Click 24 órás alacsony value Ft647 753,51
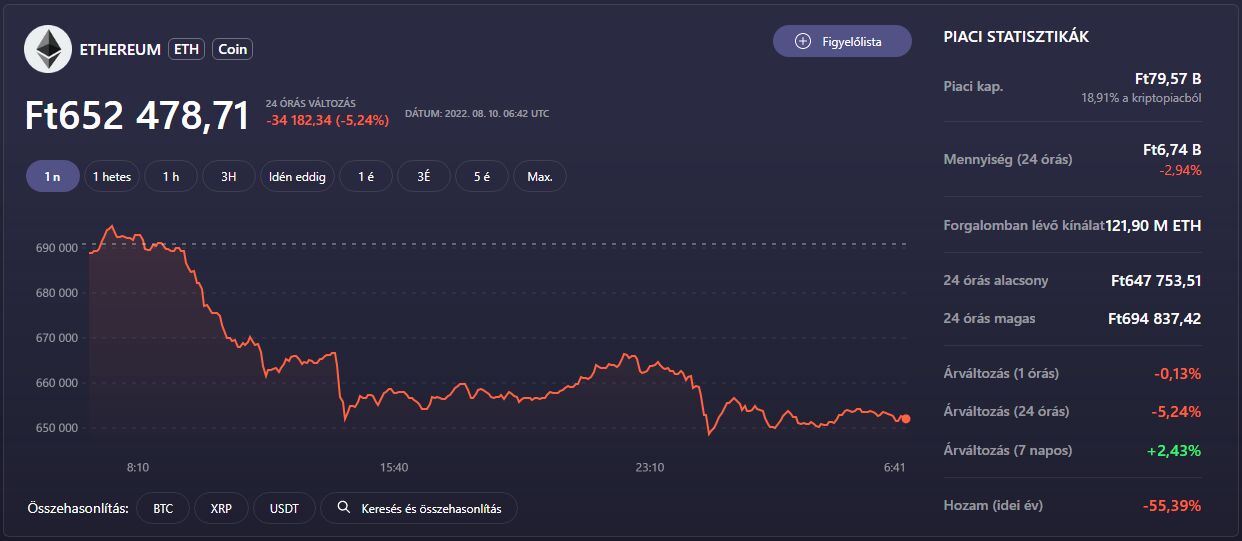The image size is (1242, 541). tap(1156, 281)
